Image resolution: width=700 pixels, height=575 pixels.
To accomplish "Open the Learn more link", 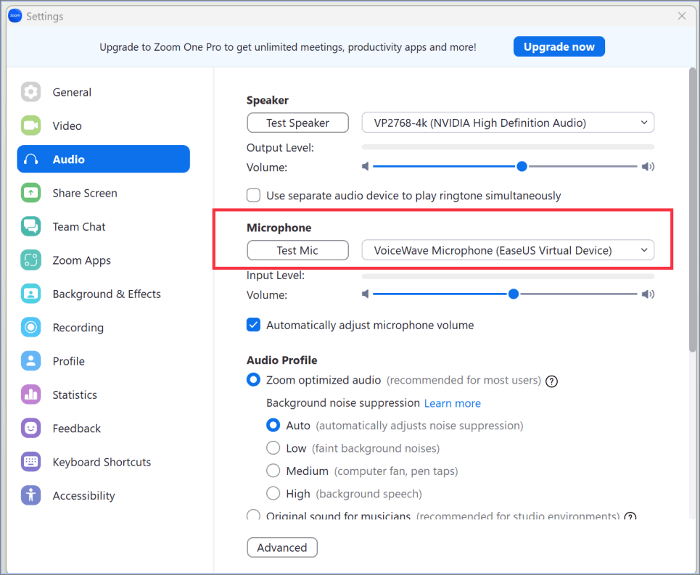I will point(452,403).
